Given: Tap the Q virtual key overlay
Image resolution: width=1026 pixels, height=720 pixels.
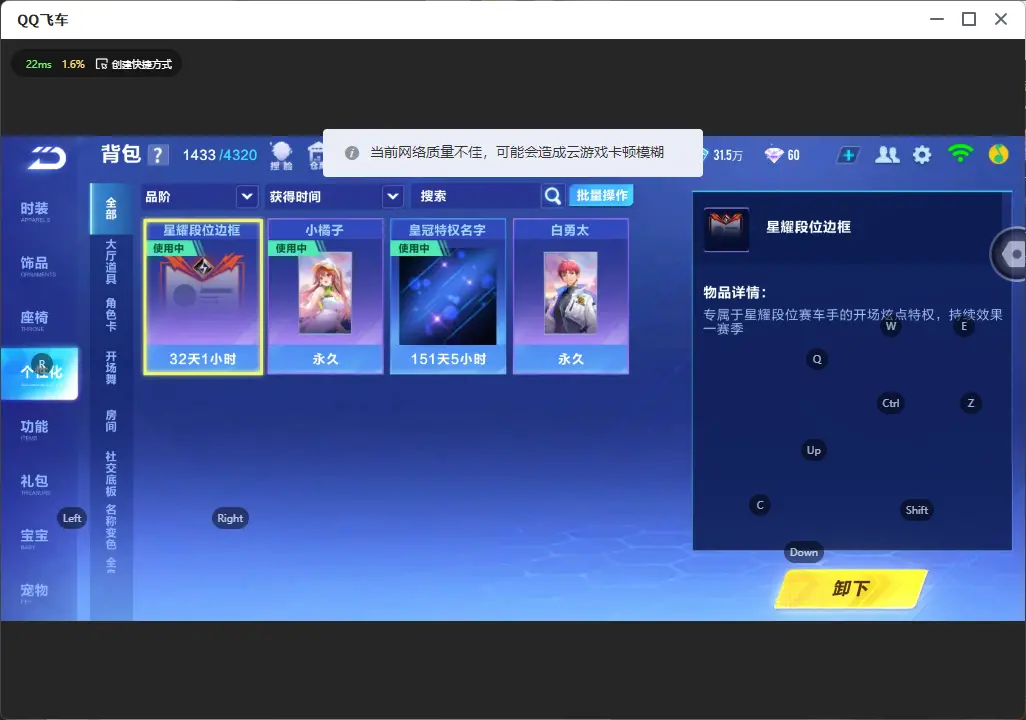Looking at the screenshot, I should (817, 359).
